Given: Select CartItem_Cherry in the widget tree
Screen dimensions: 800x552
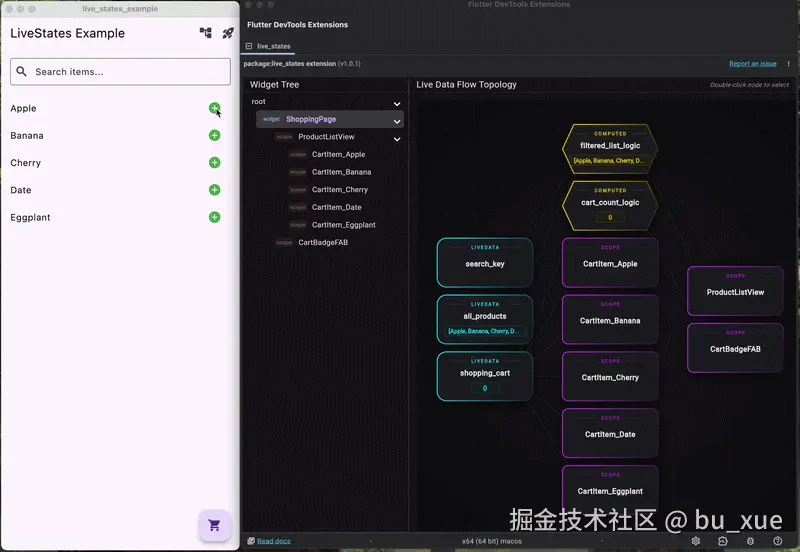Looking at the screenshot, I should [x=340, y=189].
